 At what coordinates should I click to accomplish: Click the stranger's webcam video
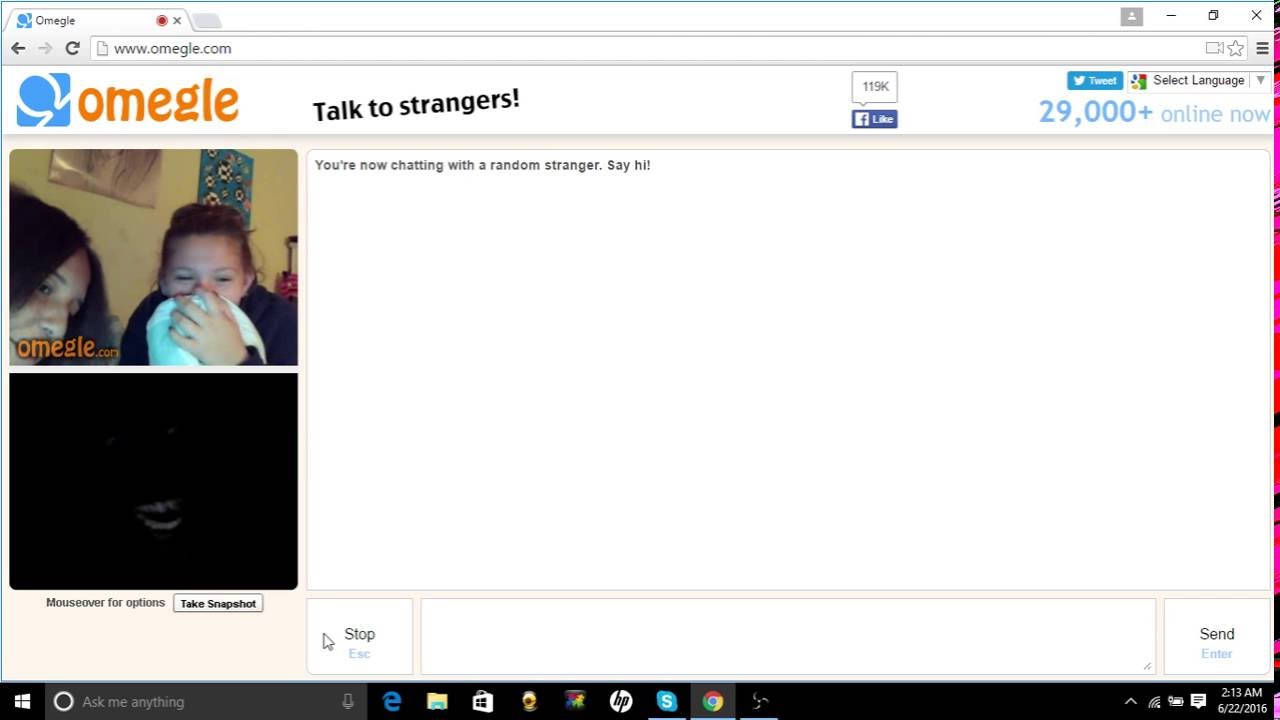(153, 257)
